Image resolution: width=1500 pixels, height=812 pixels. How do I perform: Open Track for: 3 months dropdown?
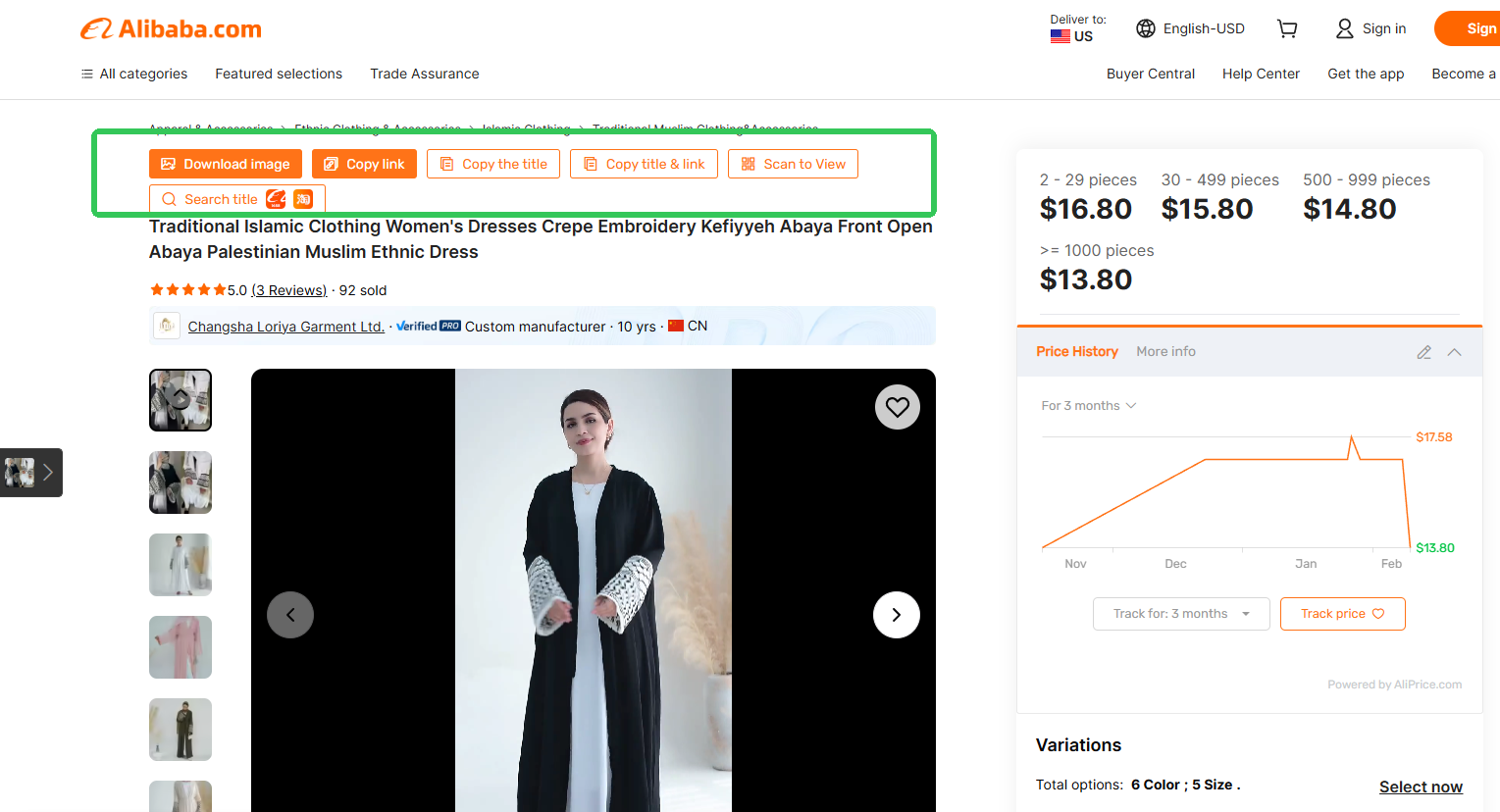pyautogui.click(x=1181, y=614)
